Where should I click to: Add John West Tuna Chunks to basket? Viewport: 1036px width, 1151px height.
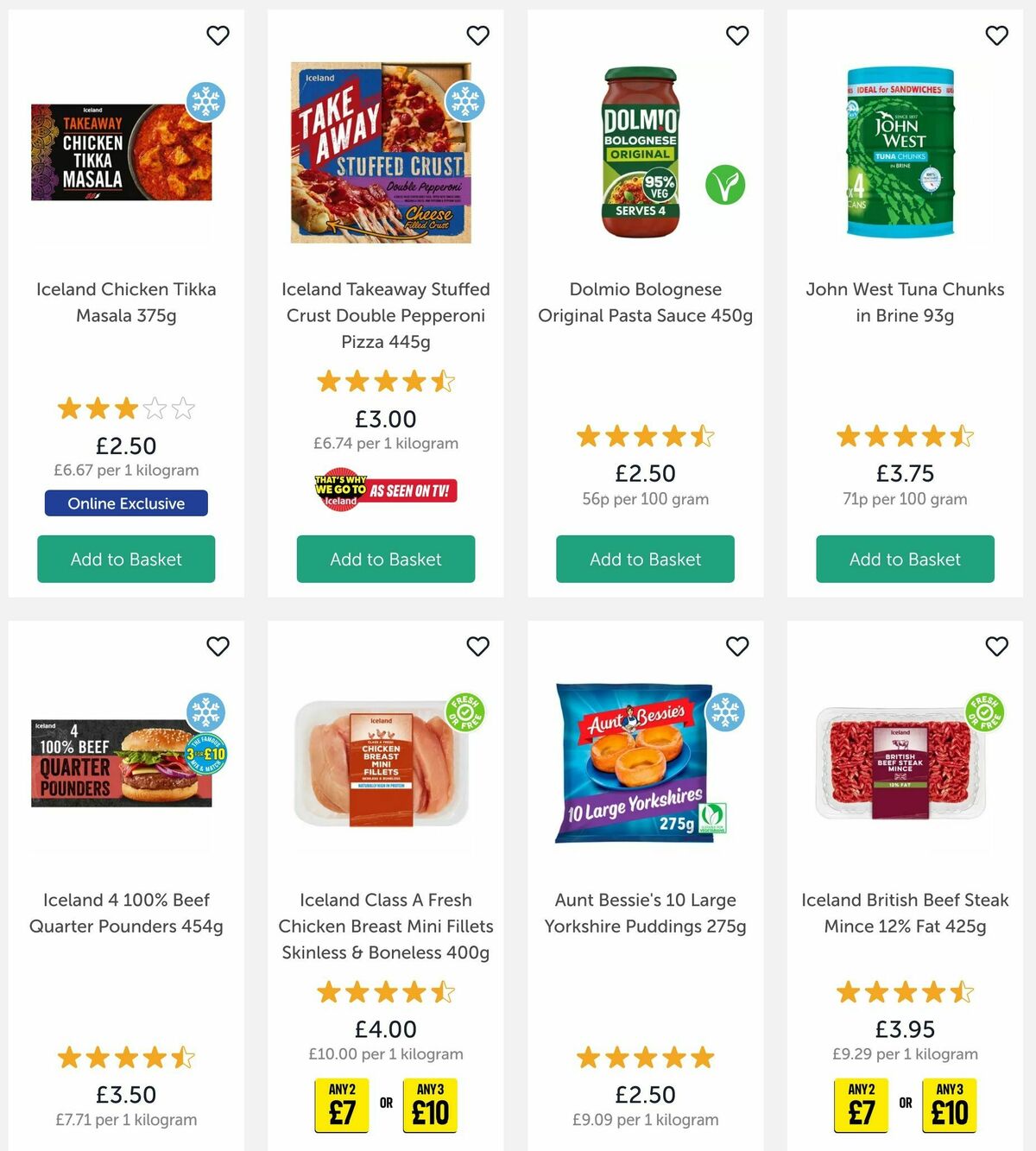pyautogui.click(x=905, y=559)
